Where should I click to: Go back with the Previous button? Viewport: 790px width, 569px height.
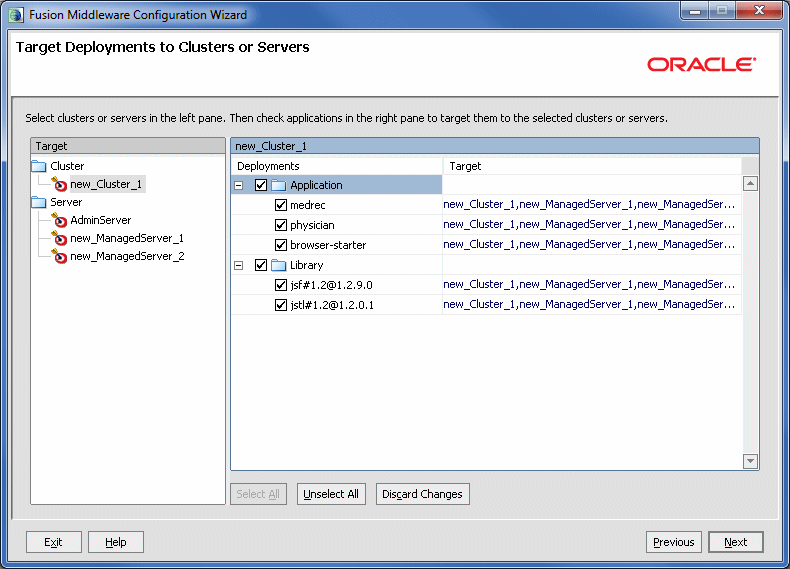point(674,542)
